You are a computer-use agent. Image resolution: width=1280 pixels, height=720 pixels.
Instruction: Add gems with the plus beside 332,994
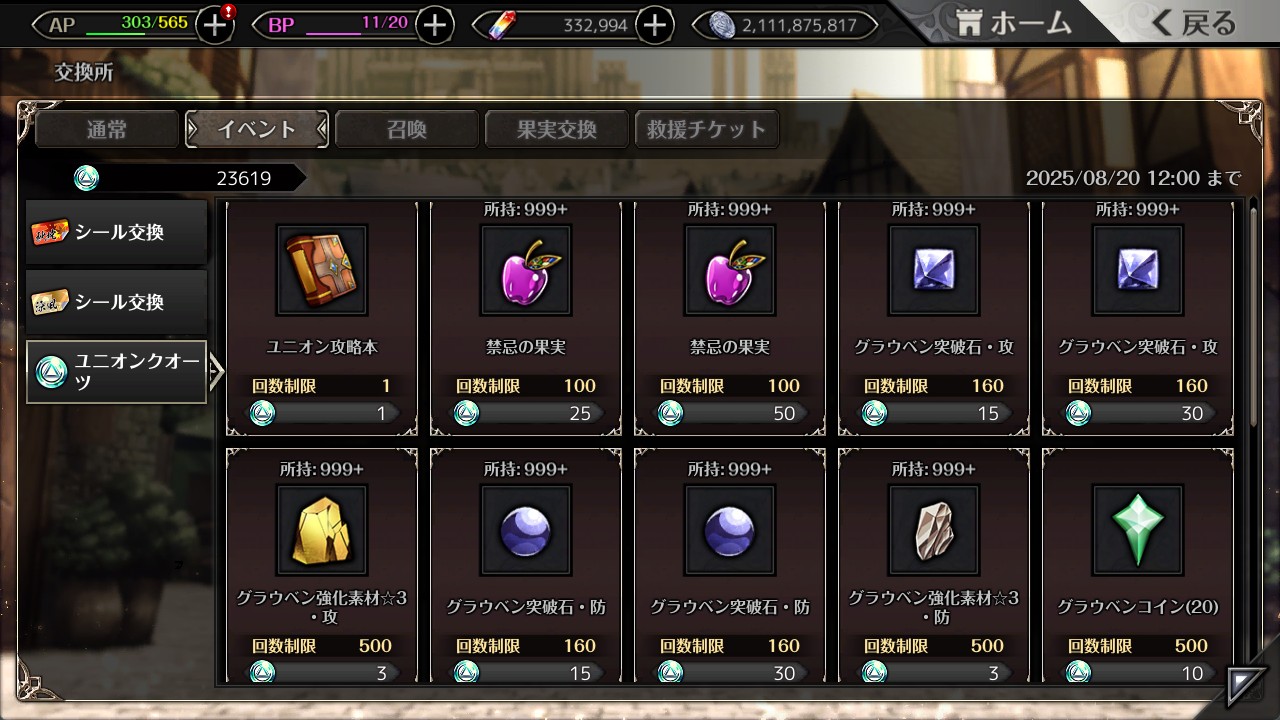654,25
